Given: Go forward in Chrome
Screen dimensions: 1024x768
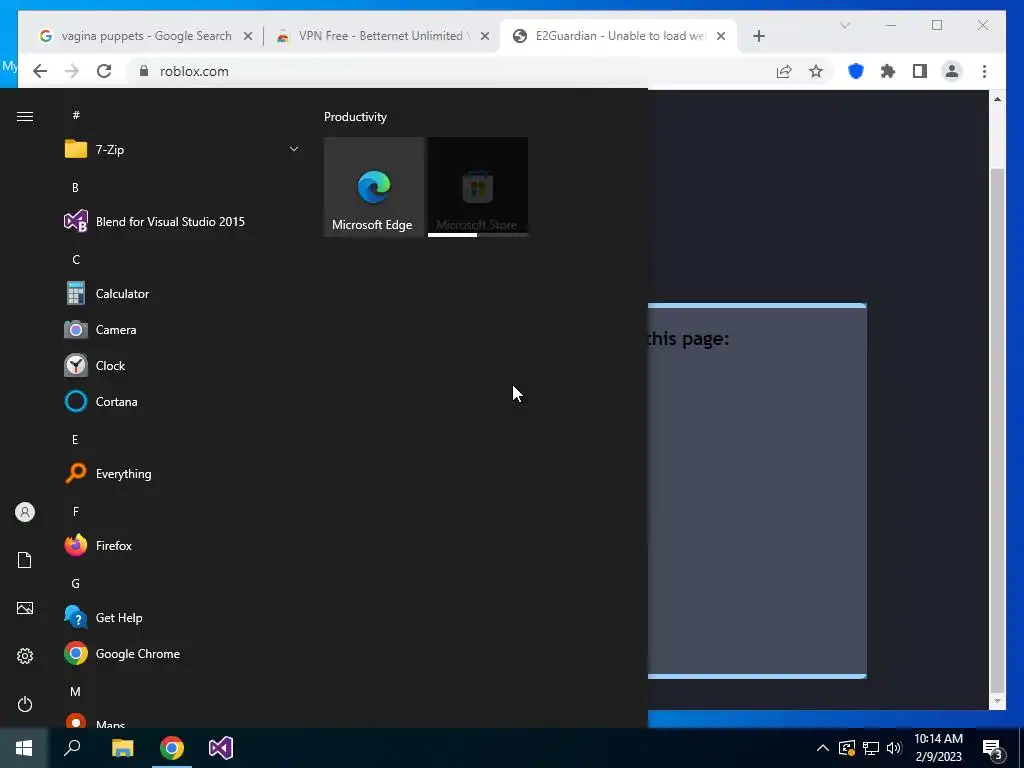Looking at the screenshot, I should [72, 71].
